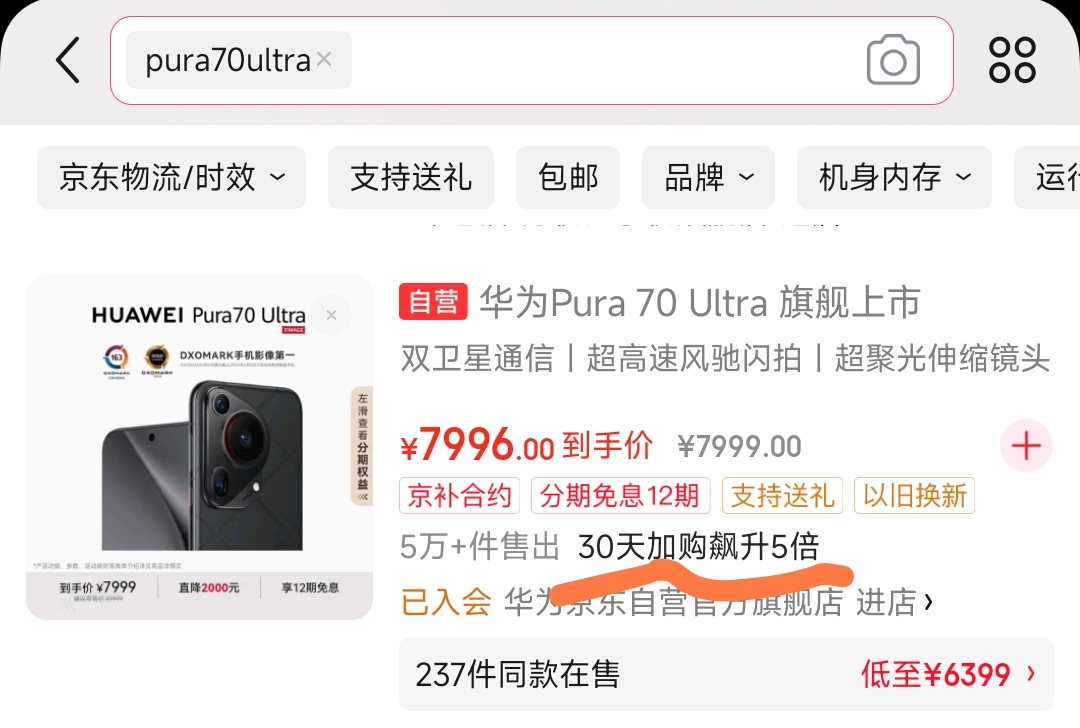Open the red 自营 badge listing
Image resolution: width=1080 pixels, height=728 pixels.
(x=433, y=302)
